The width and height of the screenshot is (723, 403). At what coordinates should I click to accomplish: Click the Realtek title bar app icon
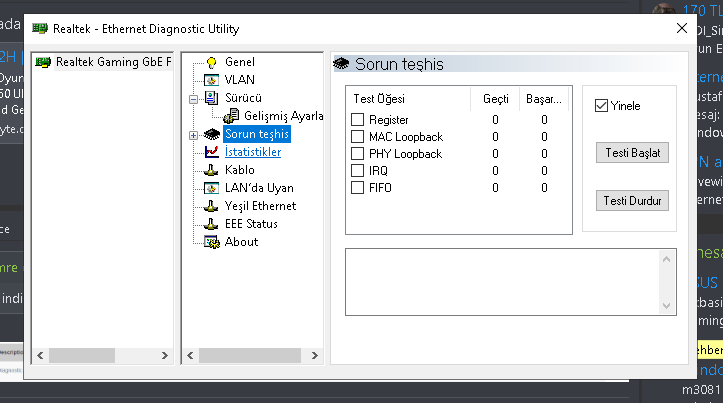[x=40, y=29]
